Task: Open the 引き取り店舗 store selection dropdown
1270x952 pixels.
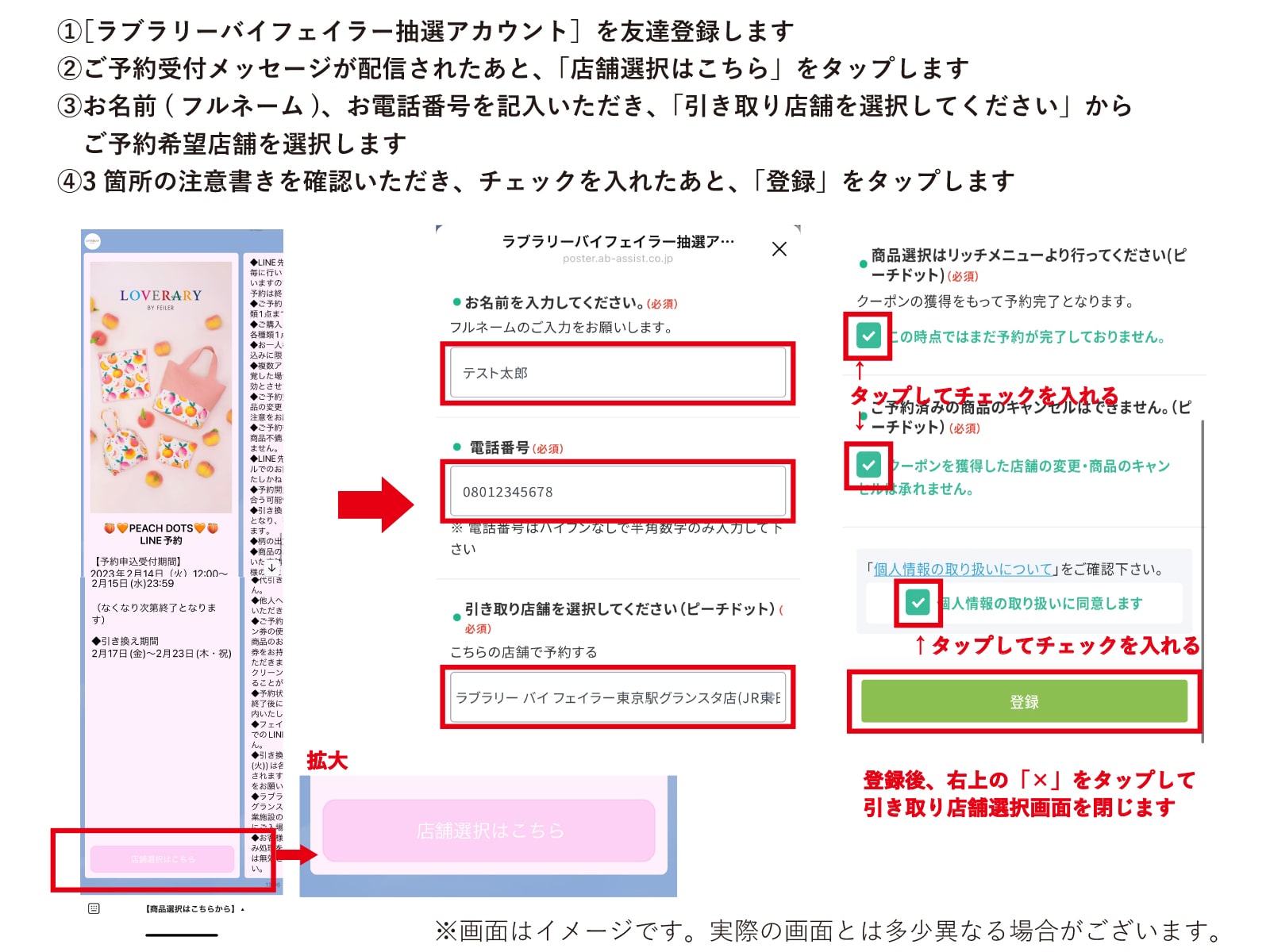Action: 618,698
